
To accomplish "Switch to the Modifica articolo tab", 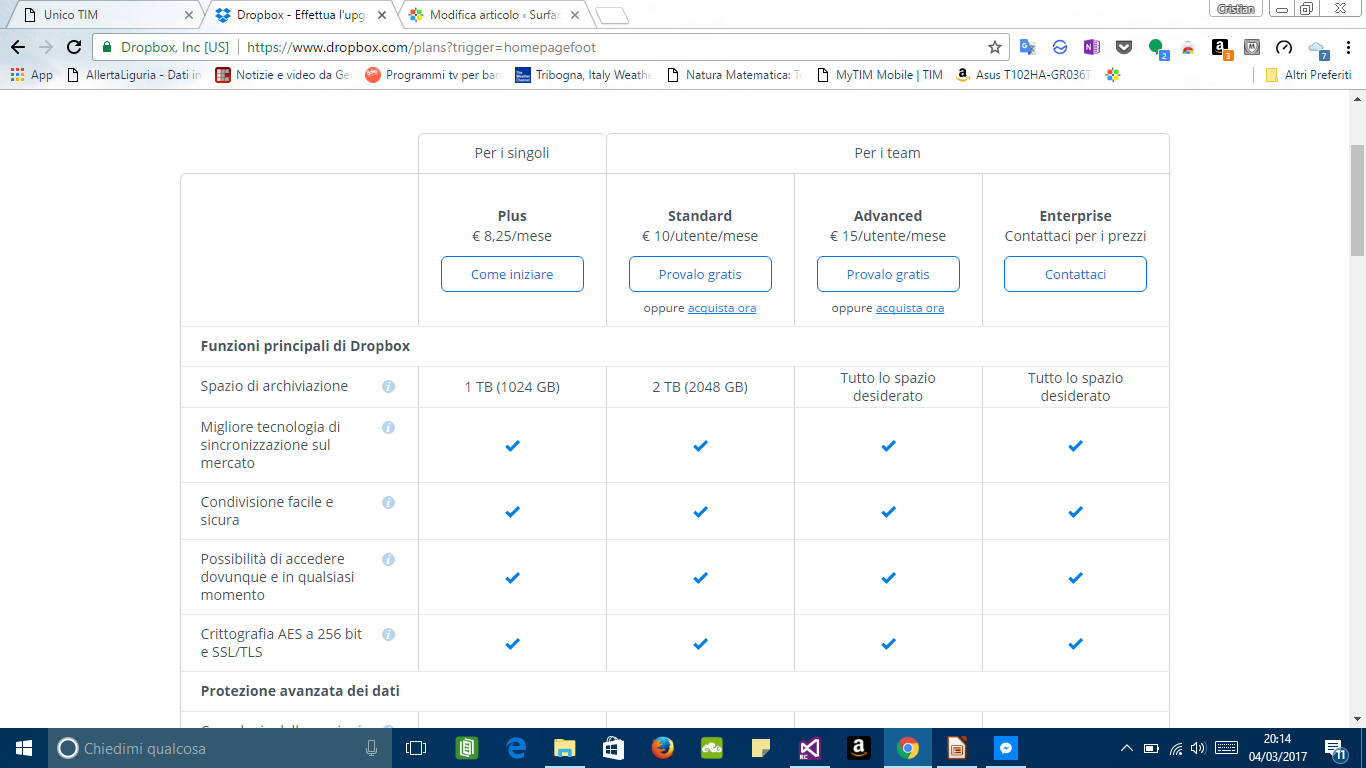I will click(x=495, y=15).
